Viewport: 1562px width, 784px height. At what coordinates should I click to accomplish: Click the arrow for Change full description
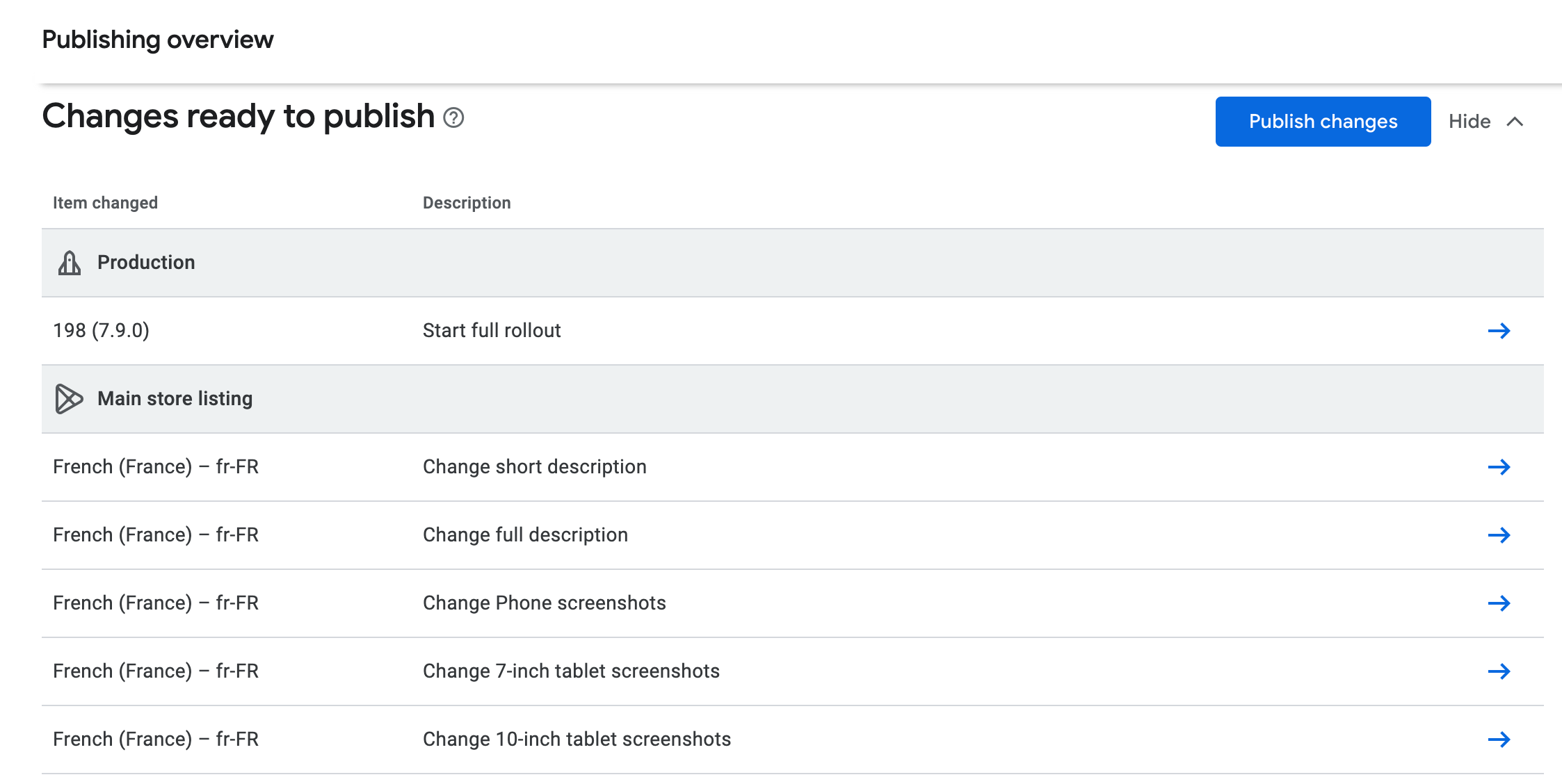click(1499, 535)
